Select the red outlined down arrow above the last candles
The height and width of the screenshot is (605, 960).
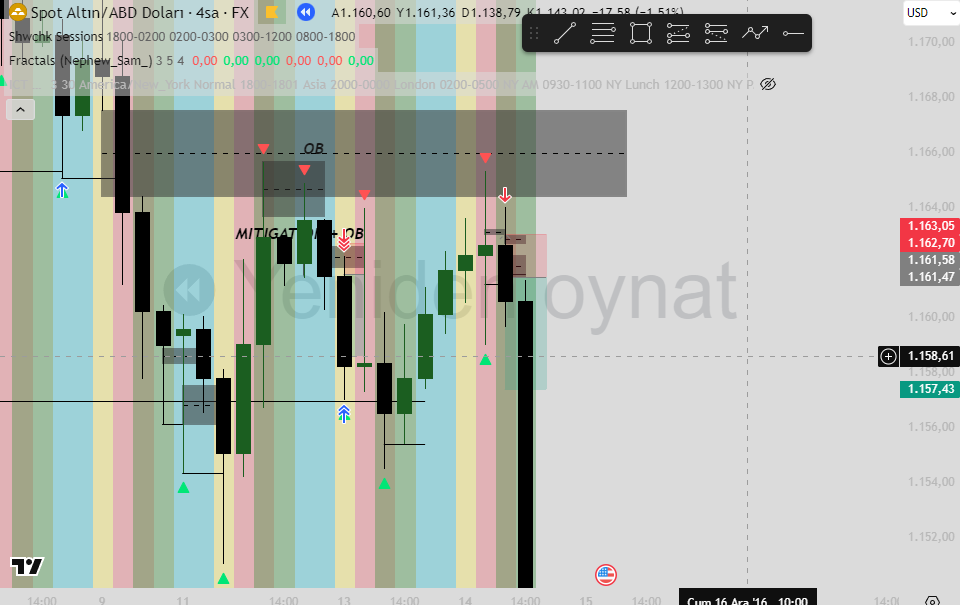[x=504, y=195]
